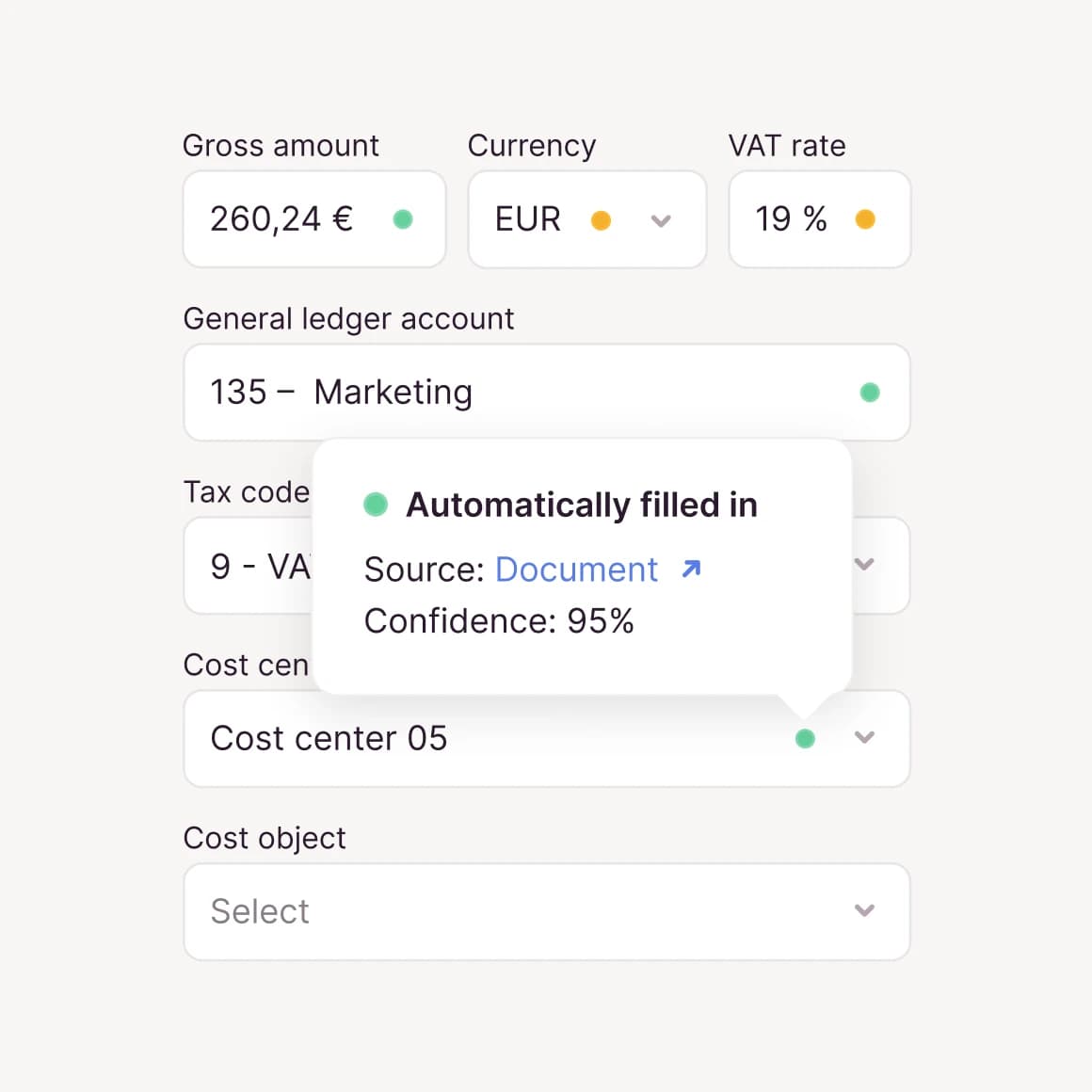Screen dimensions: 1092x1092
Task: Click the Gross amount 260,24 € field
Action: click(x=281, y=219)
